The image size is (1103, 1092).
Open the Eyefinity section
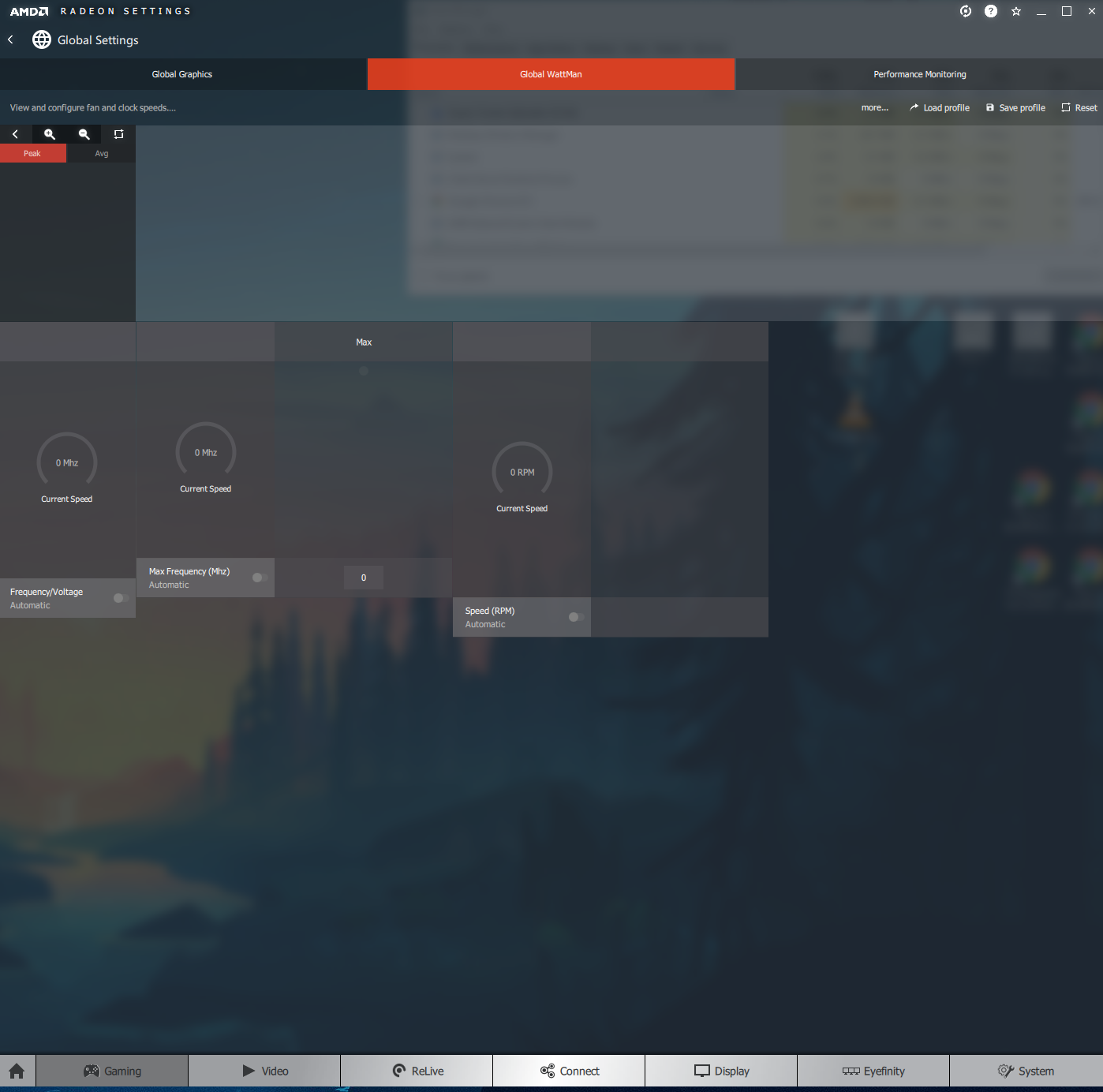873,1071
